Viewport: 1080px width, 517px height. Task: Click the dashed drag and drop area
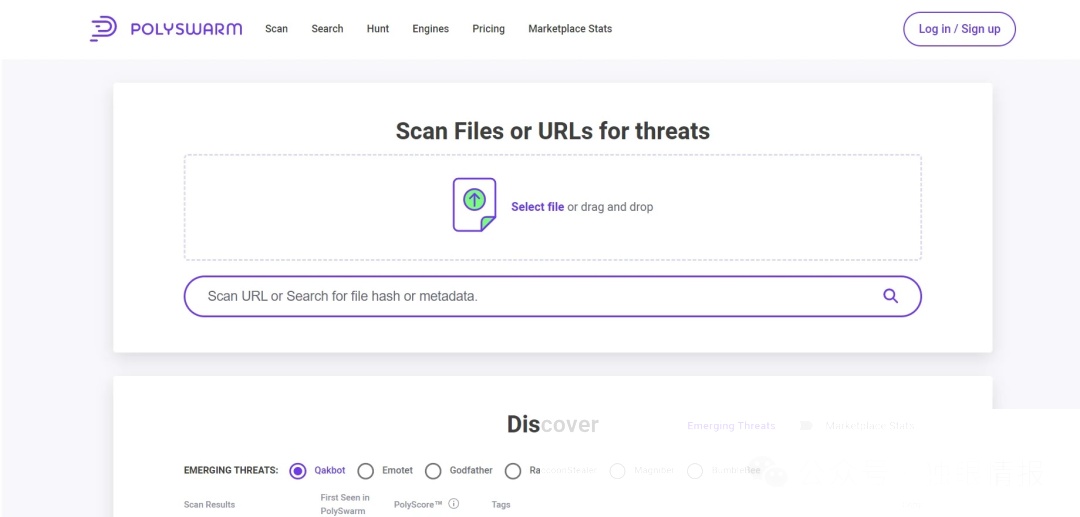click(x=552, y=207)
